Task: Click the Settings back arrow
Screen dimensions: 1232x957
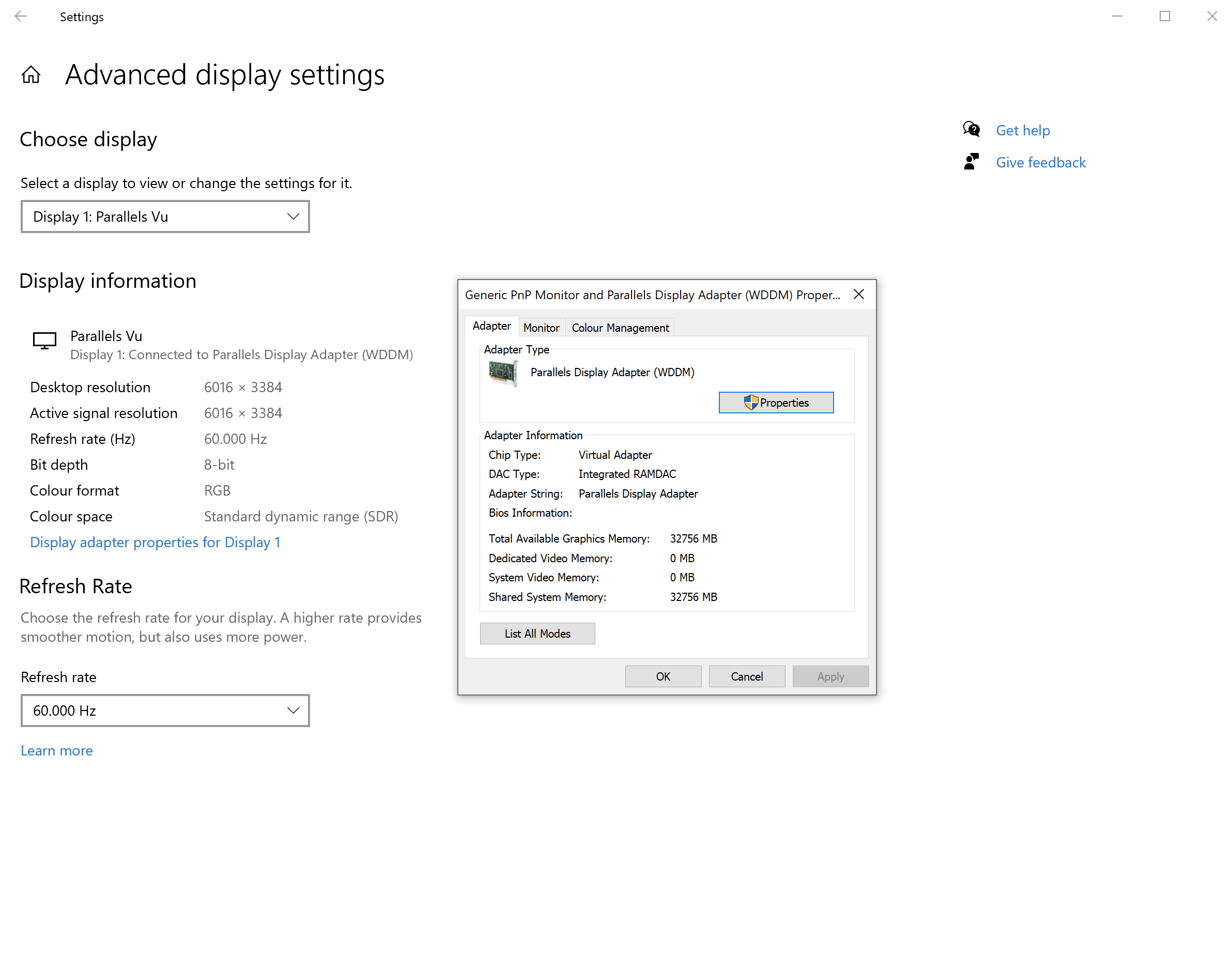Action: [x=21, y=17]
